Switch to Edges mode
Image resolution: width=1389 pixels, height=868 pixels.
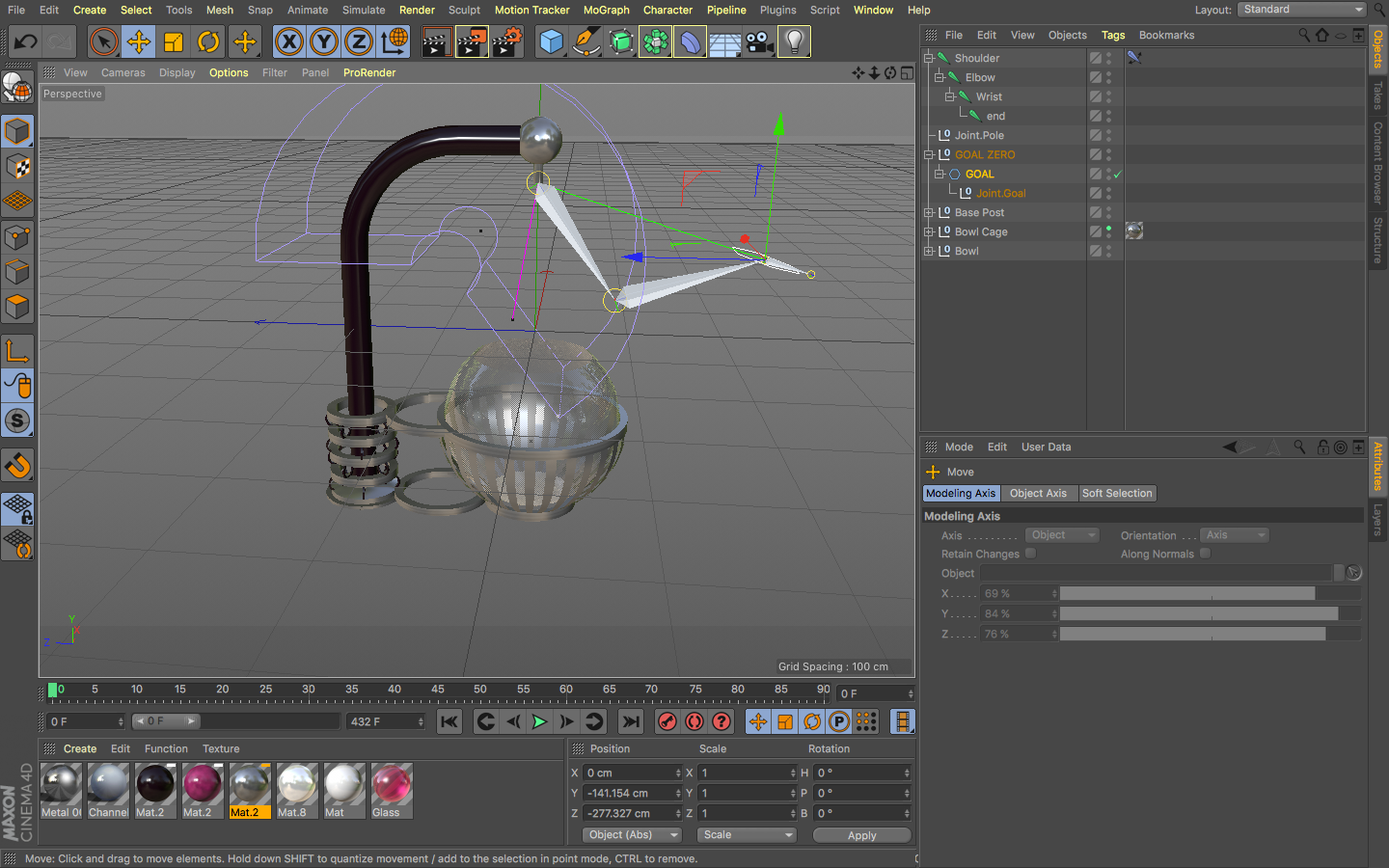[x=17, y=272]
